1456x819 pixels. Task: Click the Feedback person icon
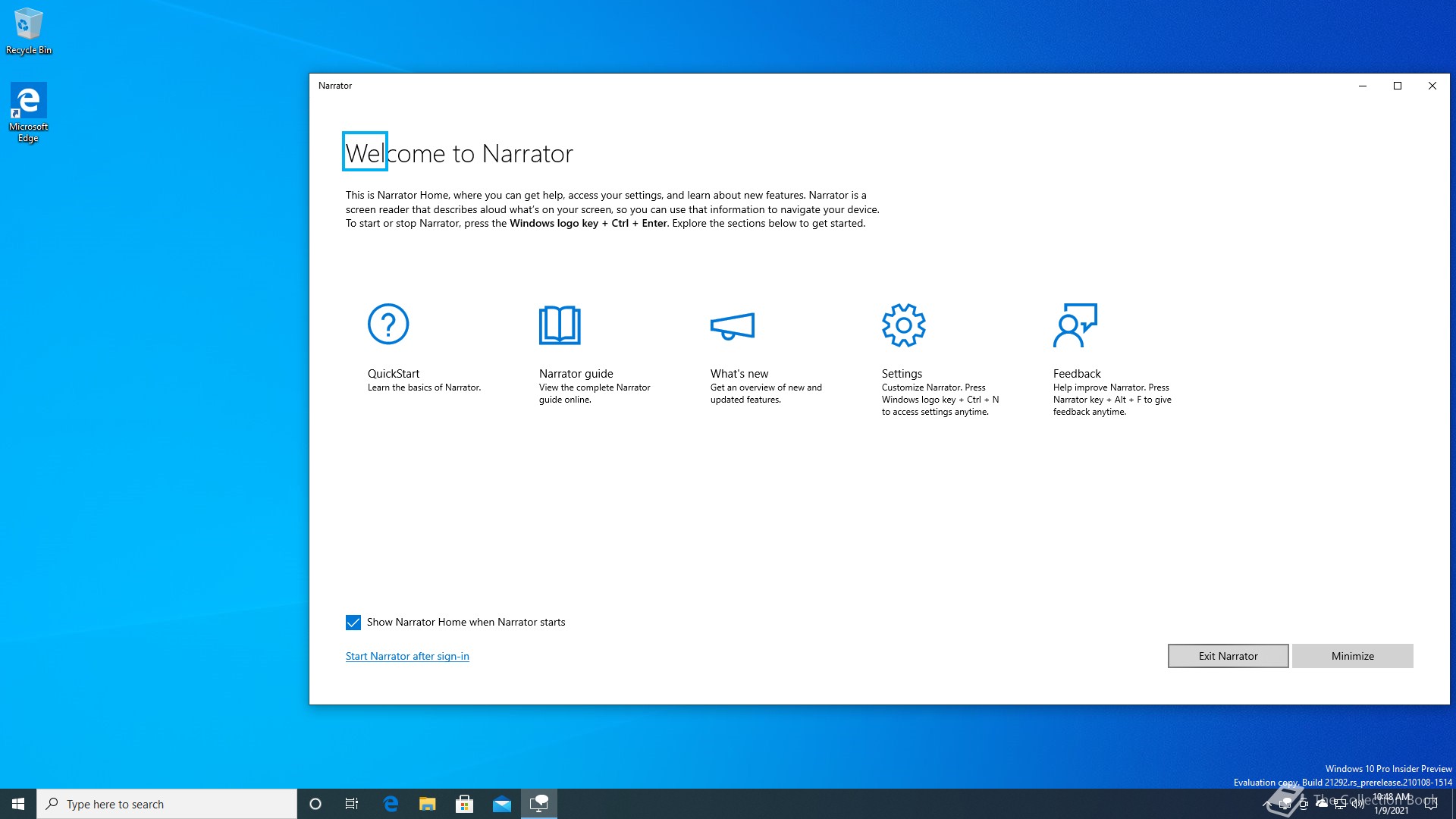pyautogui.click(x=1075, y=325)
